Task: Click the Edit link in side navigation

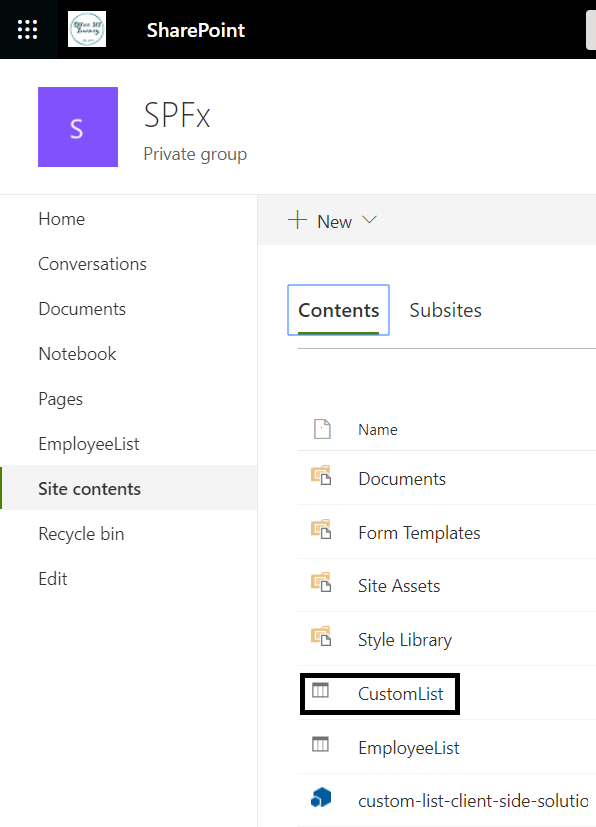Action: [53, 579]
